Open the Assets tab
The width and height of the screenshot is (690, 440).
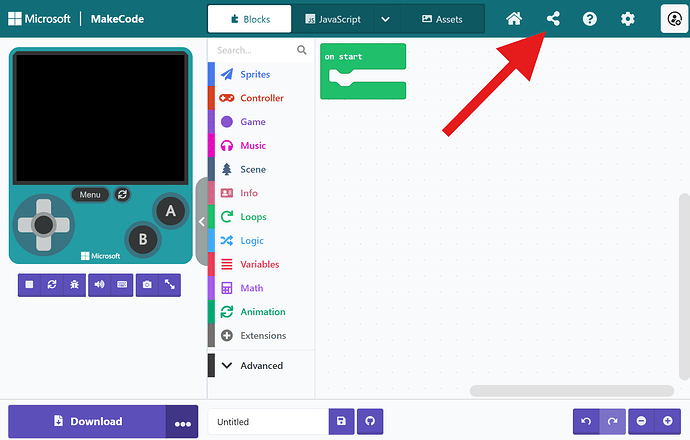click(x=442, y=19)
